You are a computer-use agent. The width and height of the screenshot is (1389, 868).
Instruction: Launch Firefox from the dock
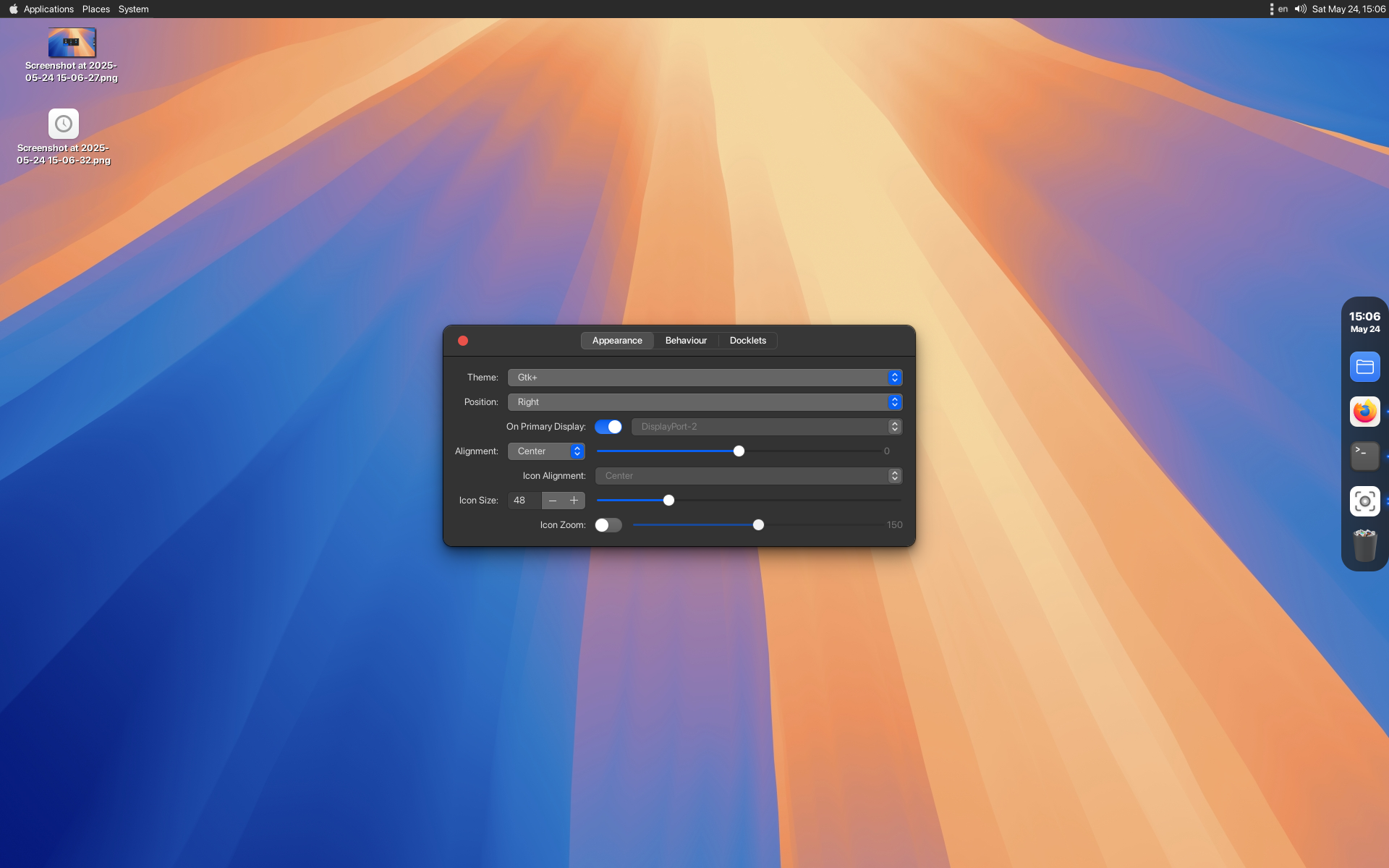[x=1364, y=412]
